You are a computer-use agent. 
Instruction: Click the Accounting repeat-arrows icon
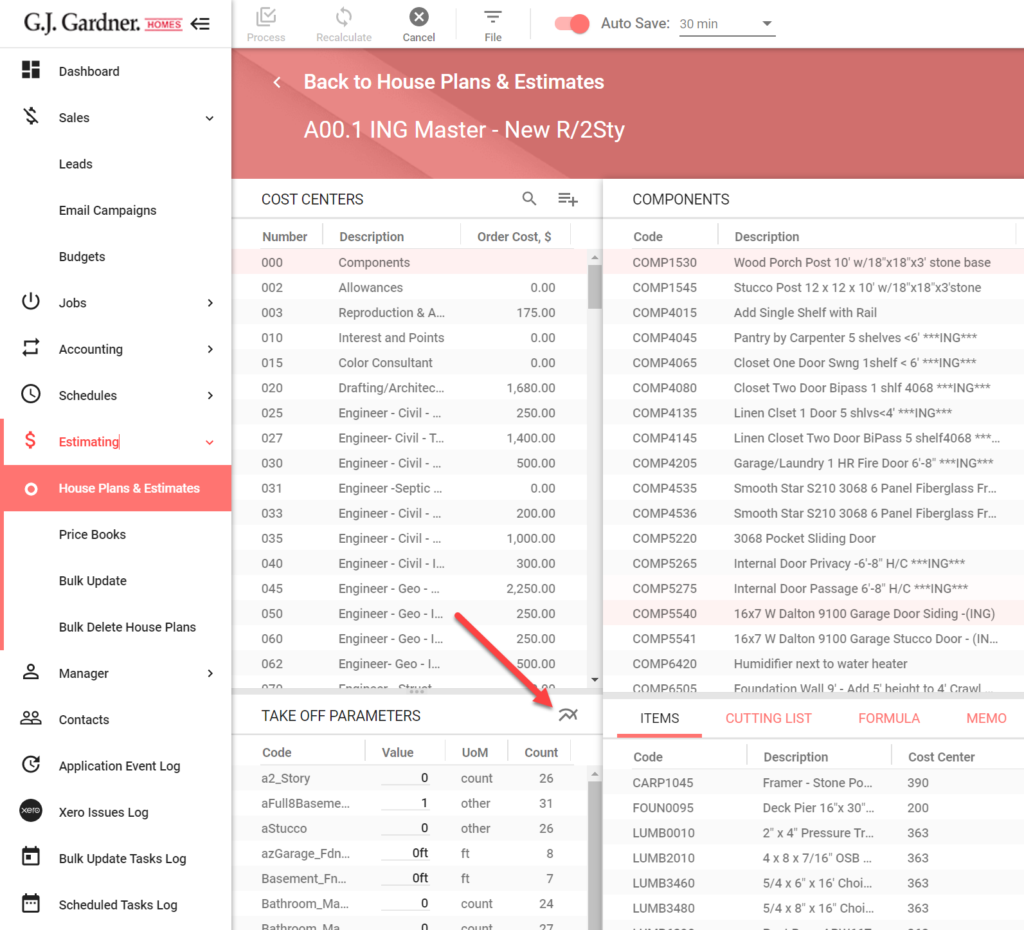click(31, 347)
